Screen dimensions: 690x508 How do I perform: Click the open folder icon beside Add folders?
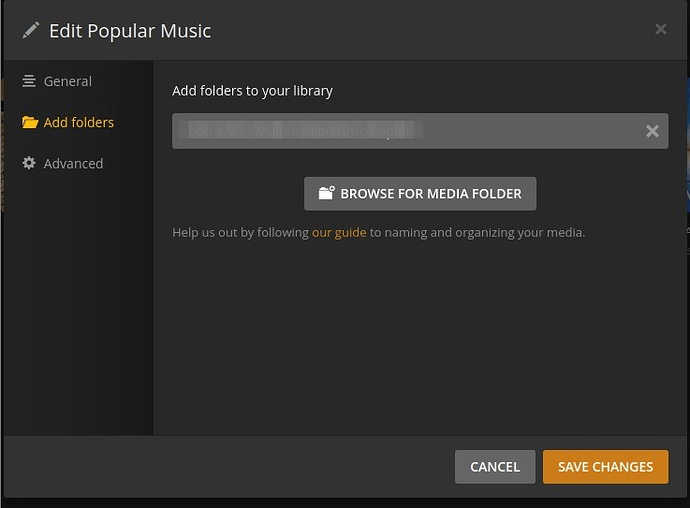tap(29, 122)
